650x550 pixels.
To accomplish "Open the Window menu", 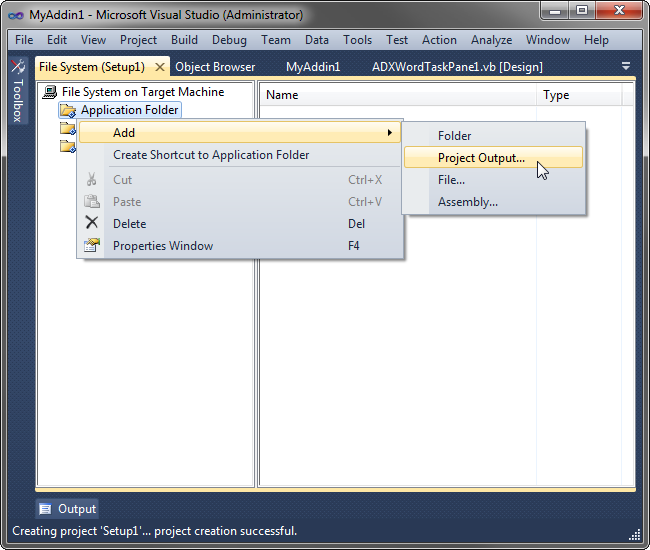I will click(548, 40).
